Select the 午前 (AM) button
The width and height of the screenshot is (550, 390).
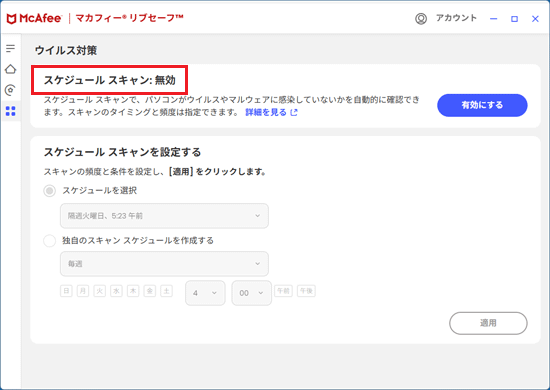pos(283,291)
